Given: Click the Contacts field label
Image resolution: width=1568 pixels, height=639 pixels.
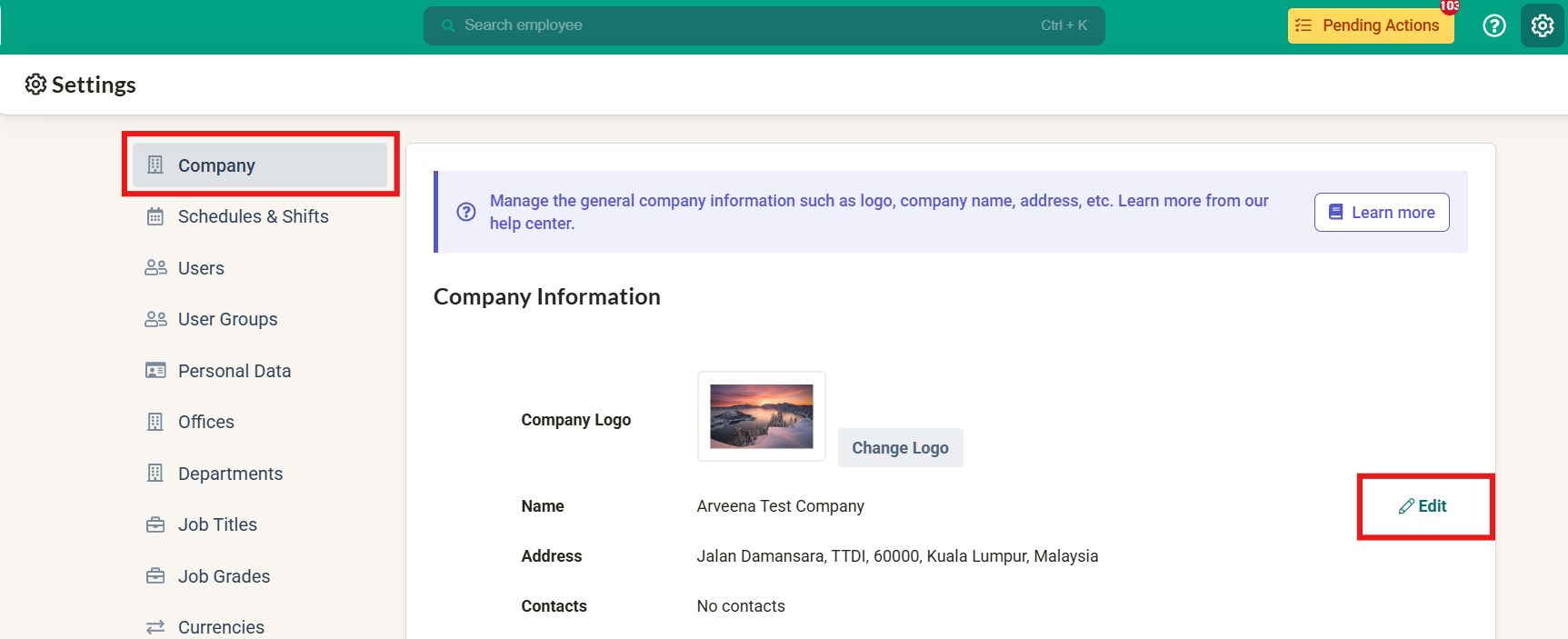Looking at the screenshot, I should (554, 606).
